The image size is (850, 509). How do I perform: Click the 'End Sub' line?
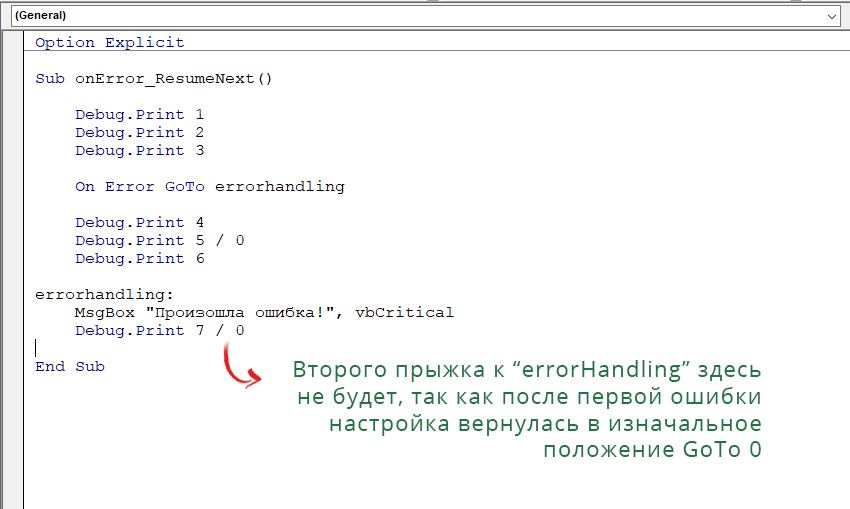pos(70,366)
